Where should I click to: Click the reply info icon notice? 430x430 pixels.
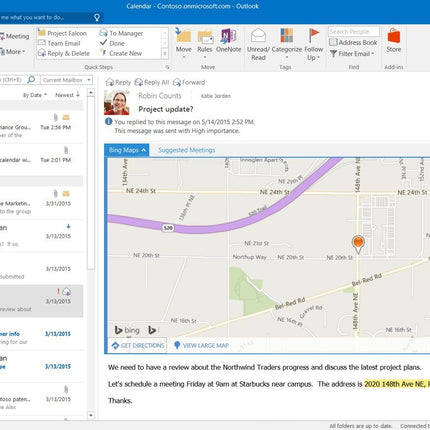[108, 122]
